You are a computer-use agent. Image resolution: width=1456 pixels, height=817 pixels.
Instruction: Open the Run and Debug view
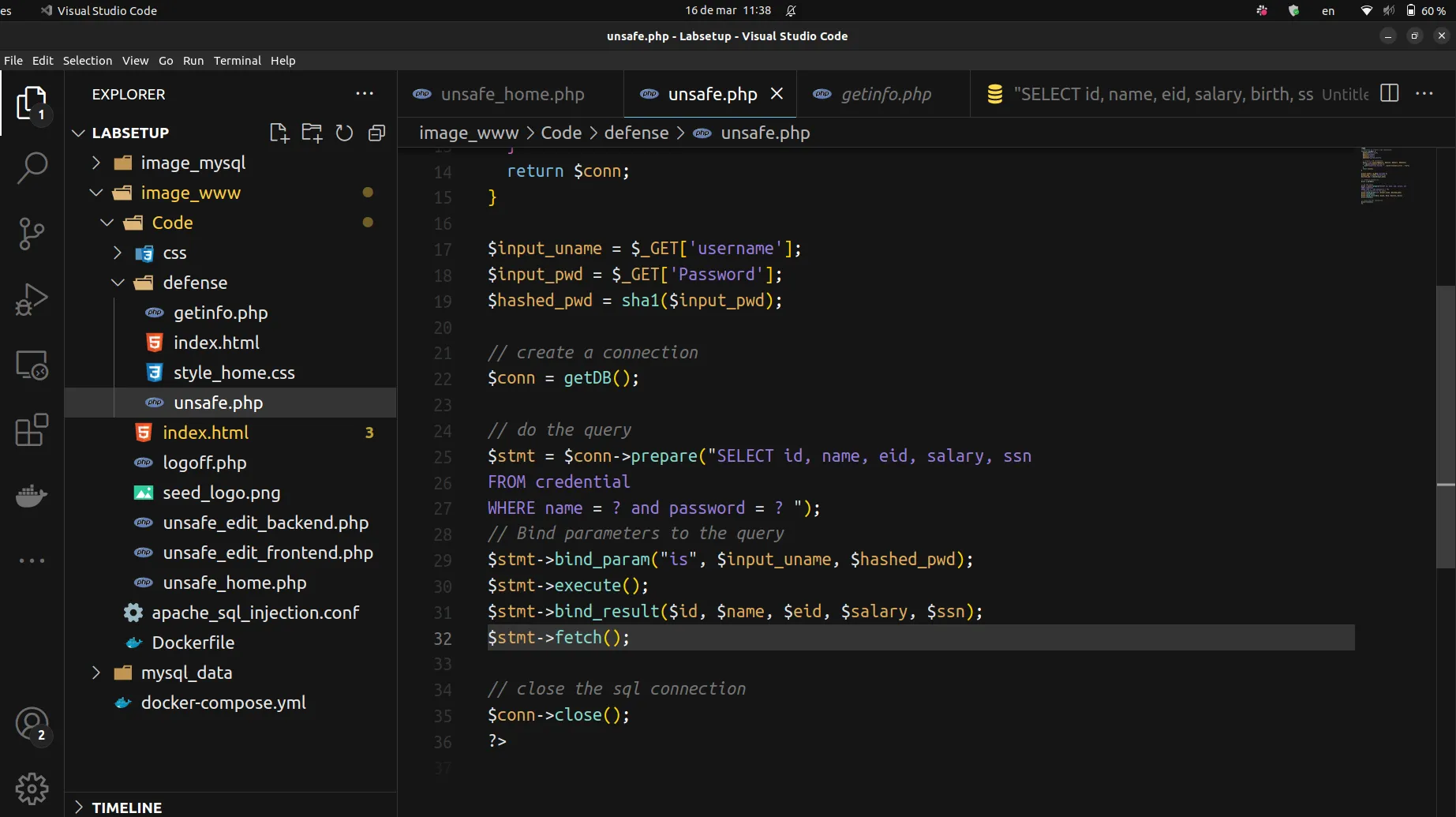click(x=32, y=299)
